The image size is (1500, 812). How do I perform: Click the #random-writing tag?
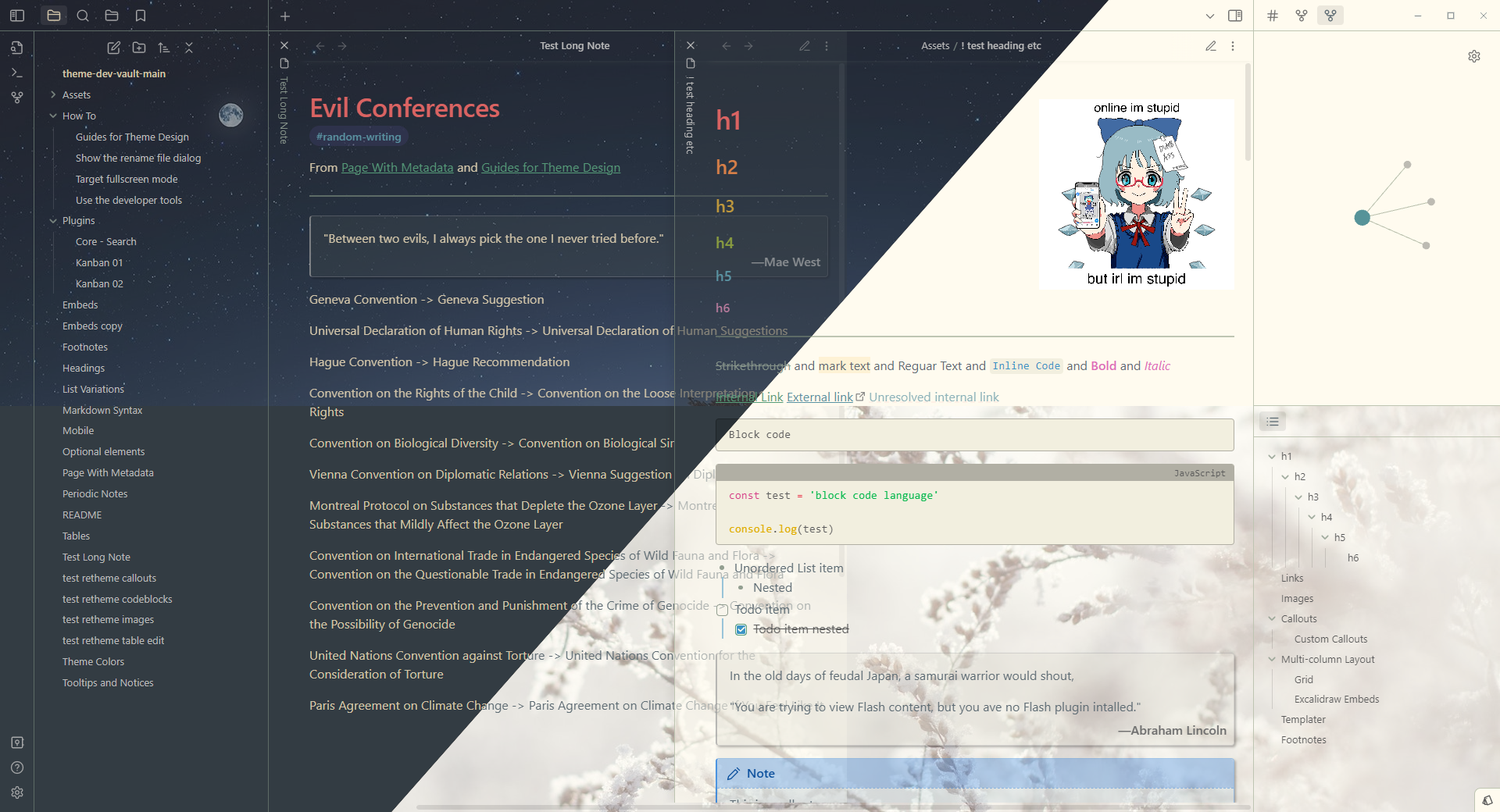coord(359,137)
